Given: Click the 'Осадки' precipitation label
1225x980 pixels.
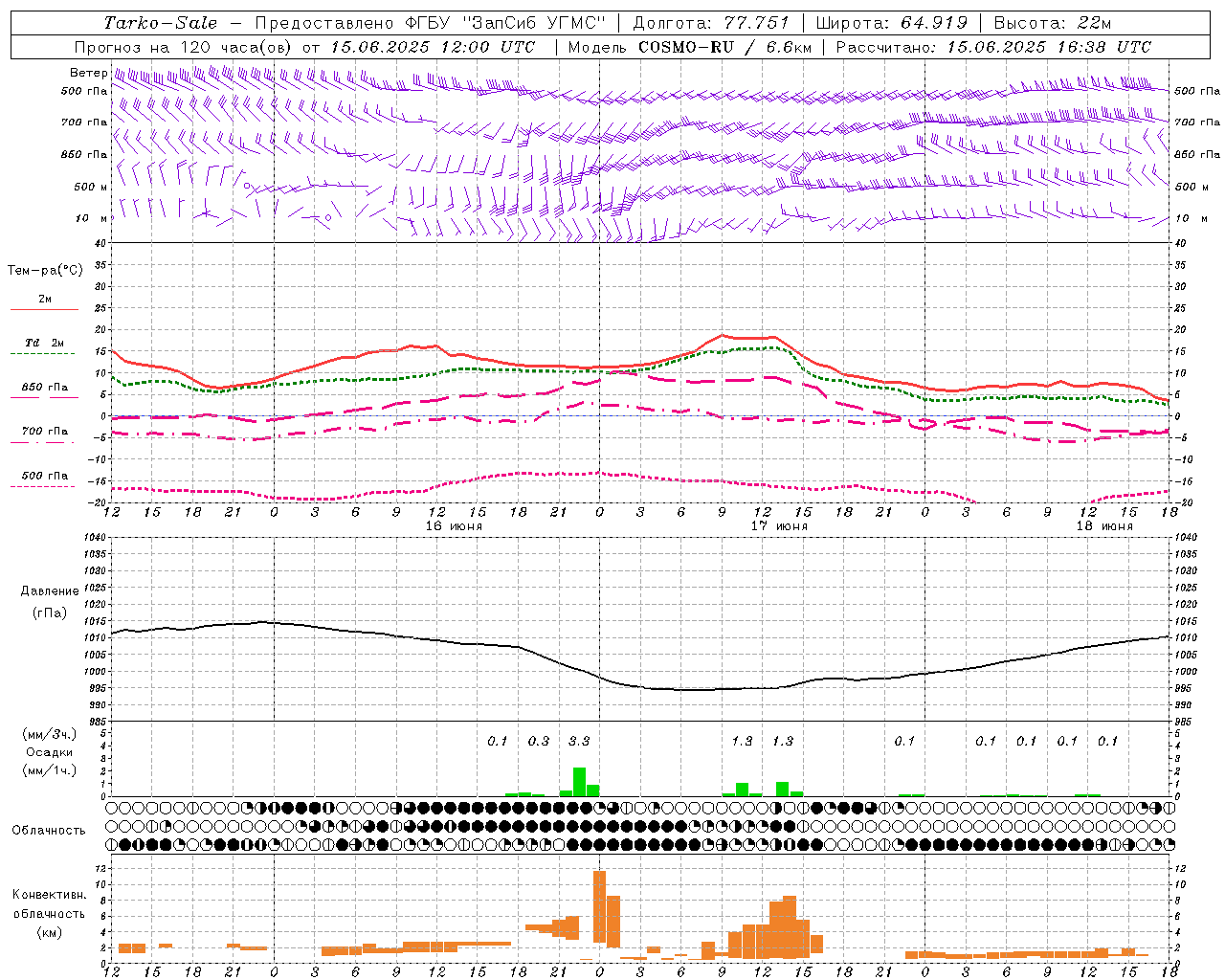Looking at the screenshot, I should tap(50, 752).
